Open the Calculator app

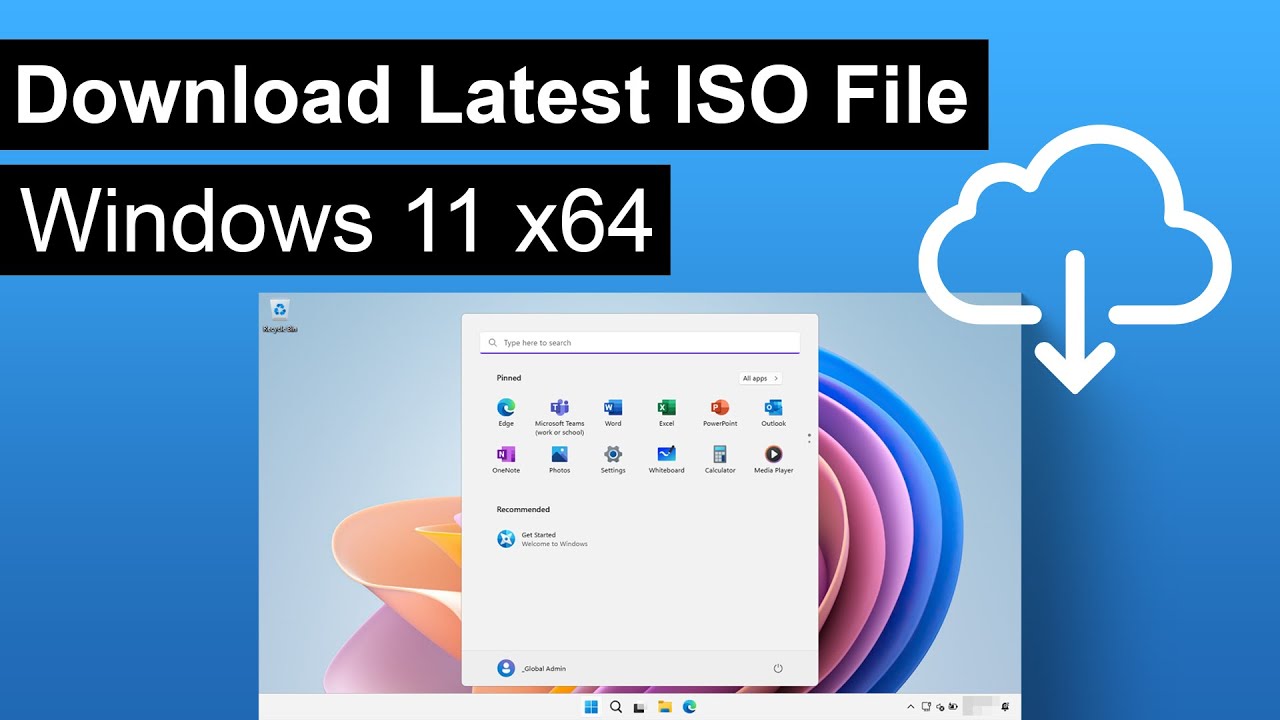pos(720,459)
